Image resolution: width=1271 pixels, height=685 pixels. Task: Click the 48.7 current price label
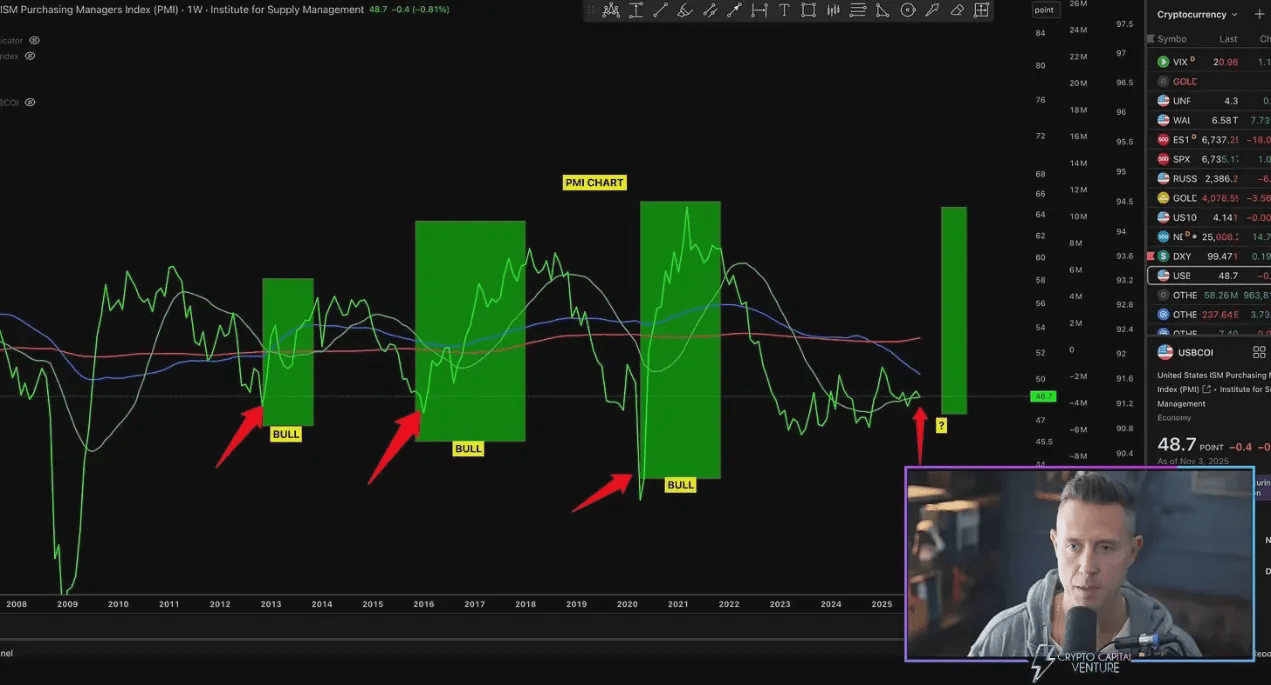tap(1043, 397)
